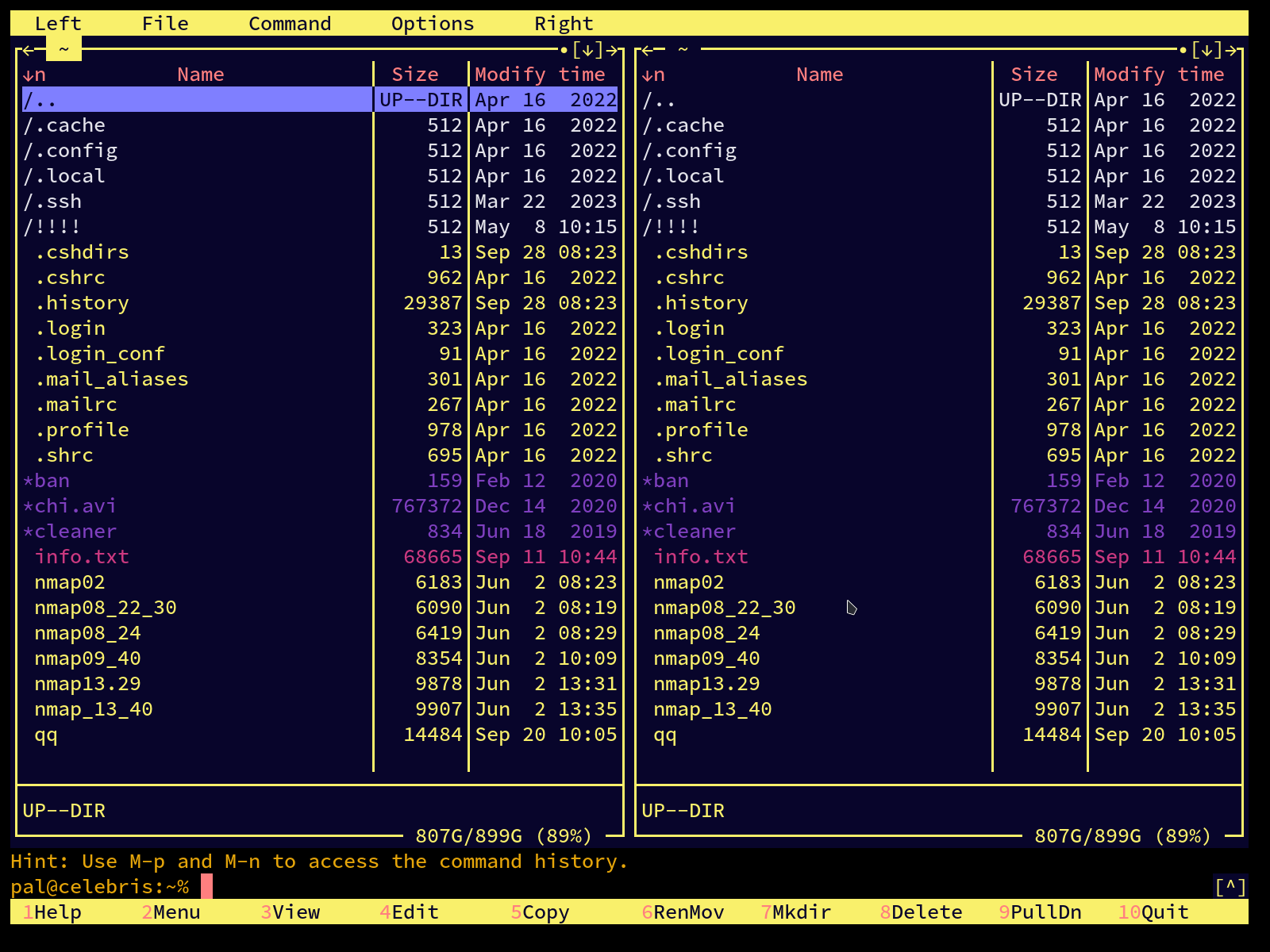Open the Command menu

[x=290, y=24]
